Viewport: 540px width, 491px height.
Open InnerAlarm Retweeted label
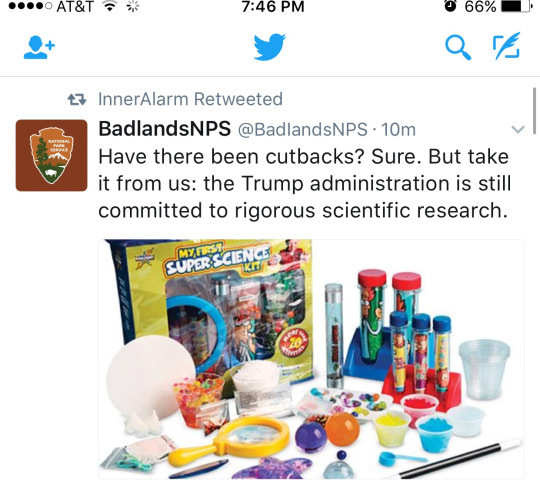tap(190, 99)
